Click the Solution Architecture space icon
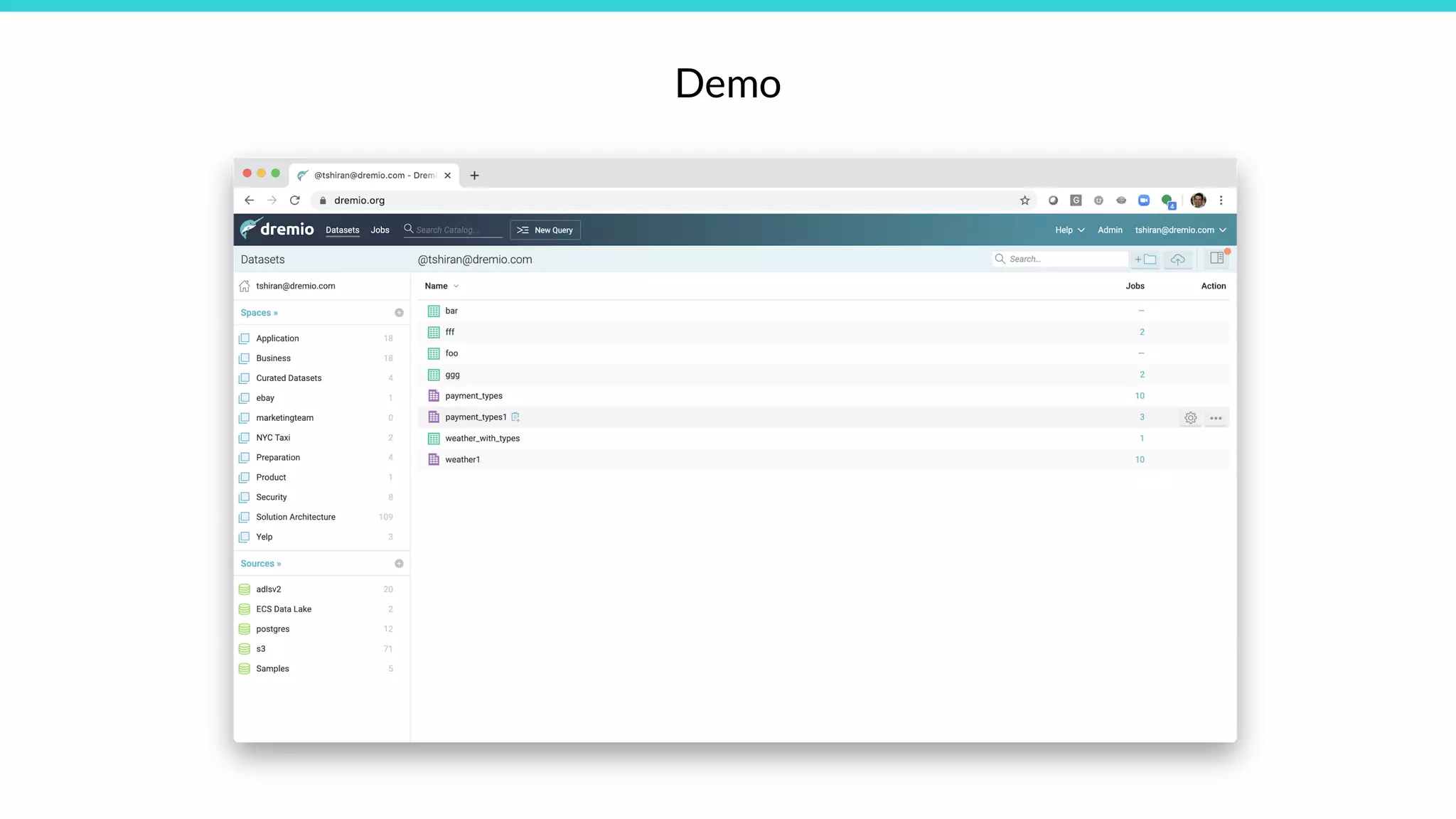1456x819 pixels. 245,518
